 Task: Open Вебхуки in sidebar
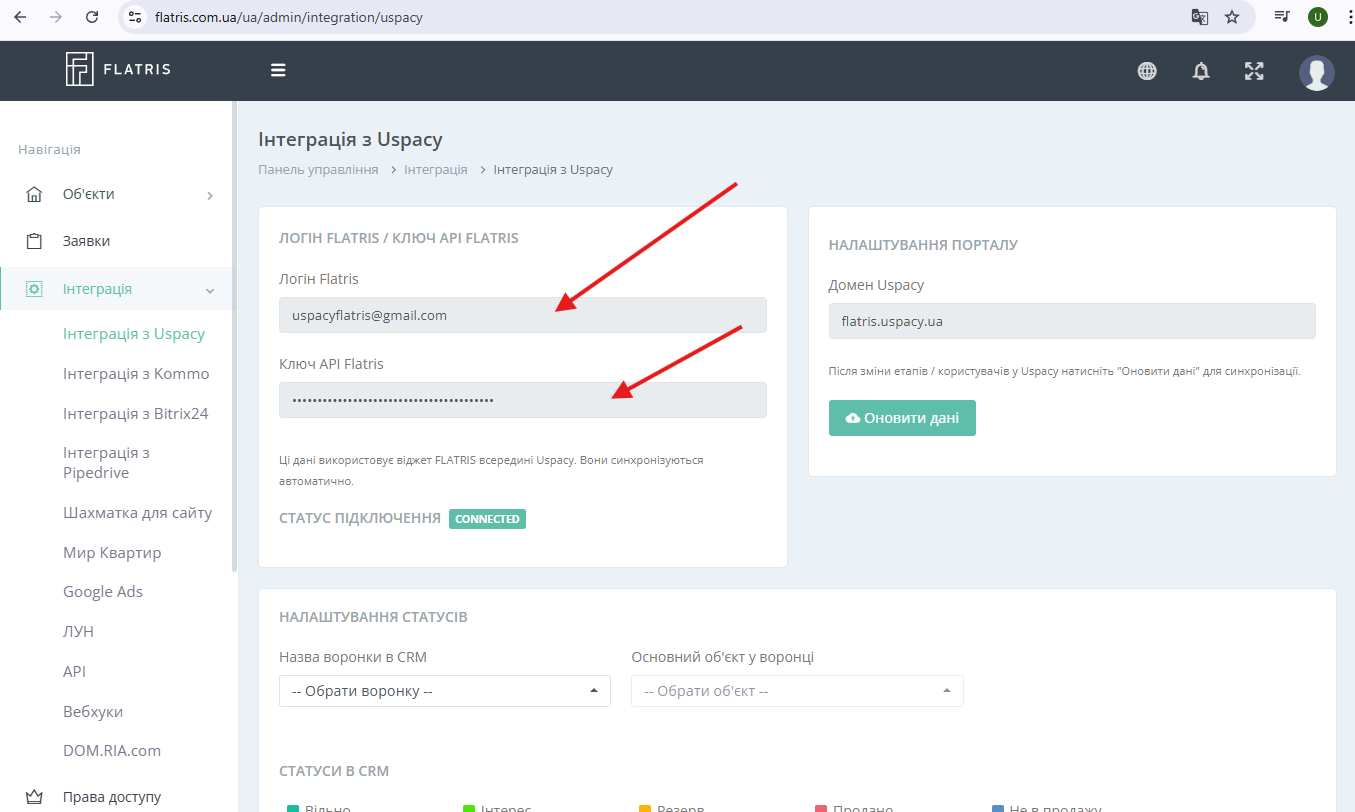click(x=93, y=711)
